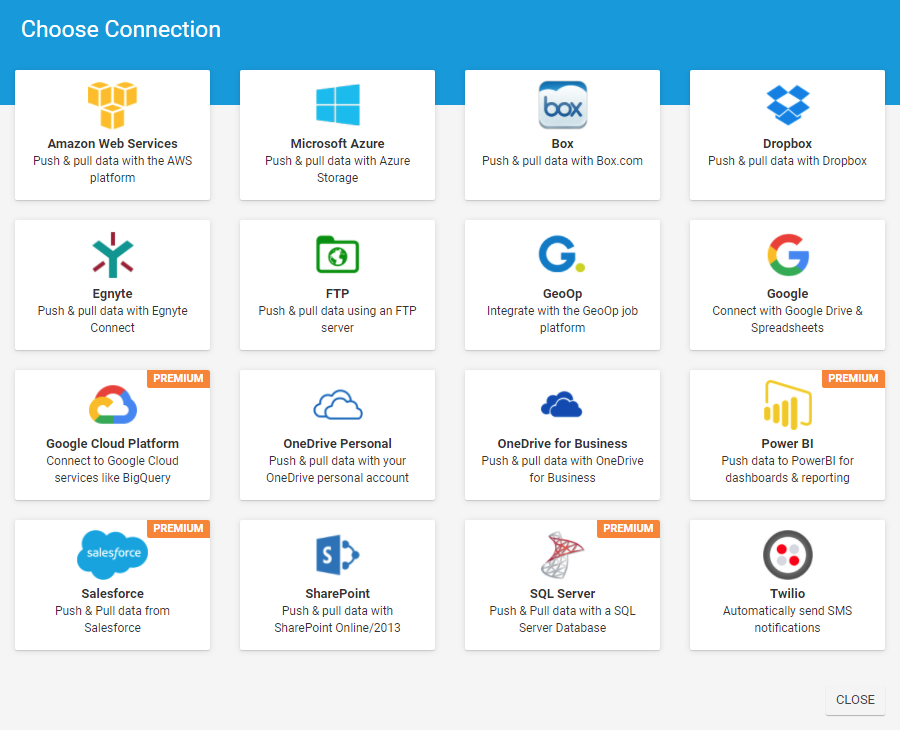Choose the Dropbox connection title
This screenshot has width=900, height=730.
coord(788,143)
